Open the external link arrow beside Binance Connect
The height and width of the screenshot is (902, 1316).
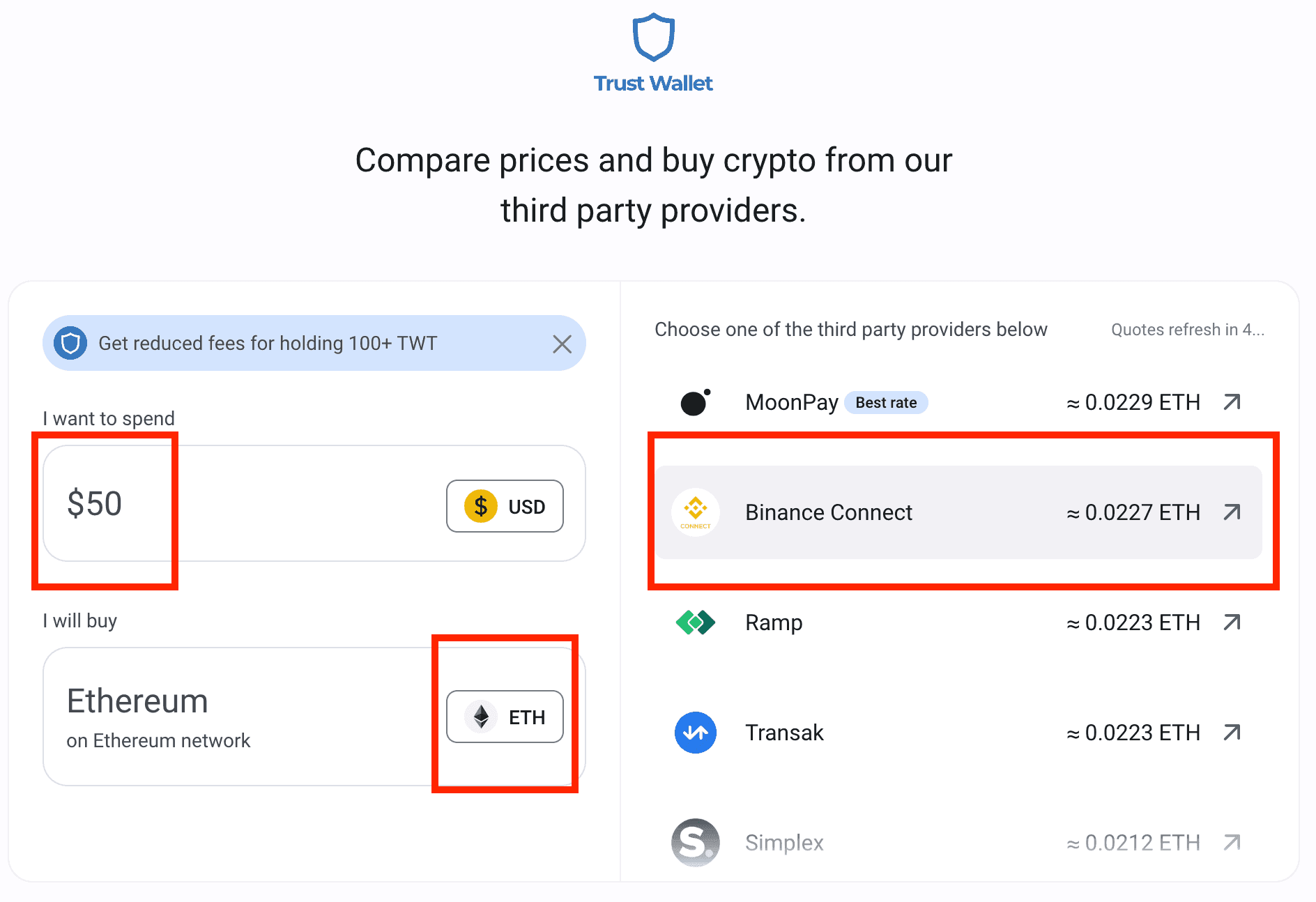tap(1232, 512)
